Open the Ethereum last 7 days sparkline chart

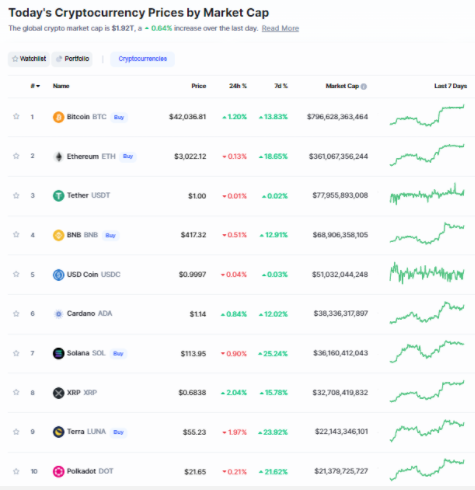(x=427, y=155)
